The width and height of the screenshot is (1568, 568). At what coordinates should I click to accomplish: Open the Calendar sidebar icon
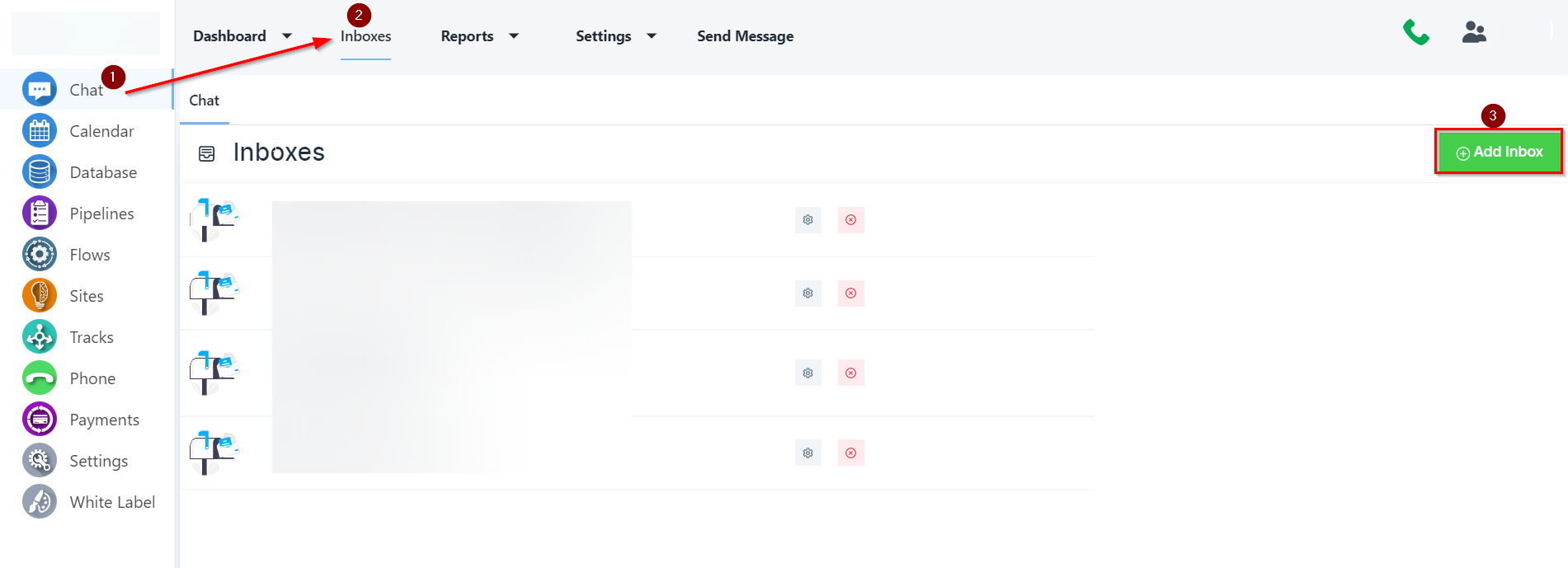coord(39,131)
